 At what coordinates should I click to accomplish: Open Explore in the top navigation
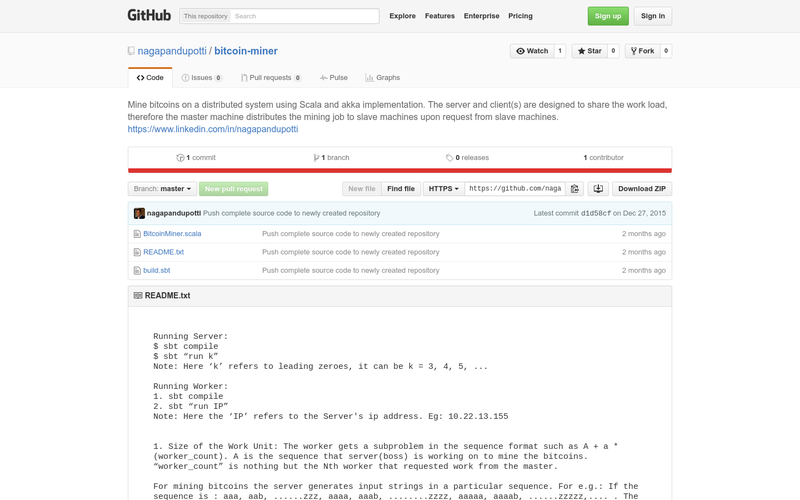(x=403, y=16)
